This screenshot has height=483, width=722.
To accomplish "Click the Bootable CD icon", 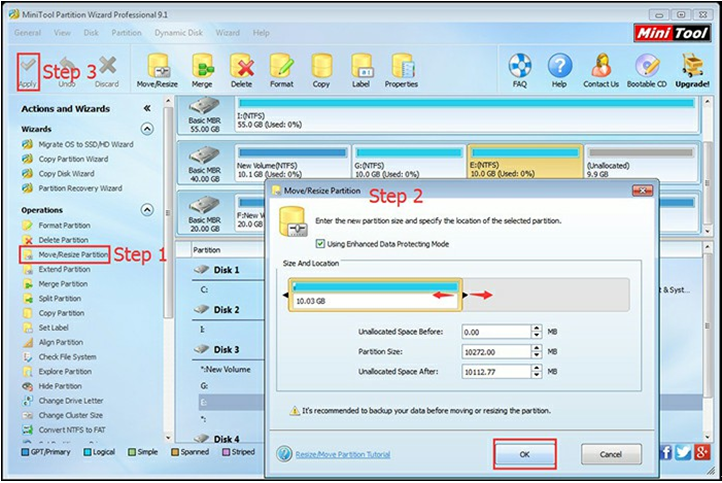I will pyautogui.click(x=647, y=65).
